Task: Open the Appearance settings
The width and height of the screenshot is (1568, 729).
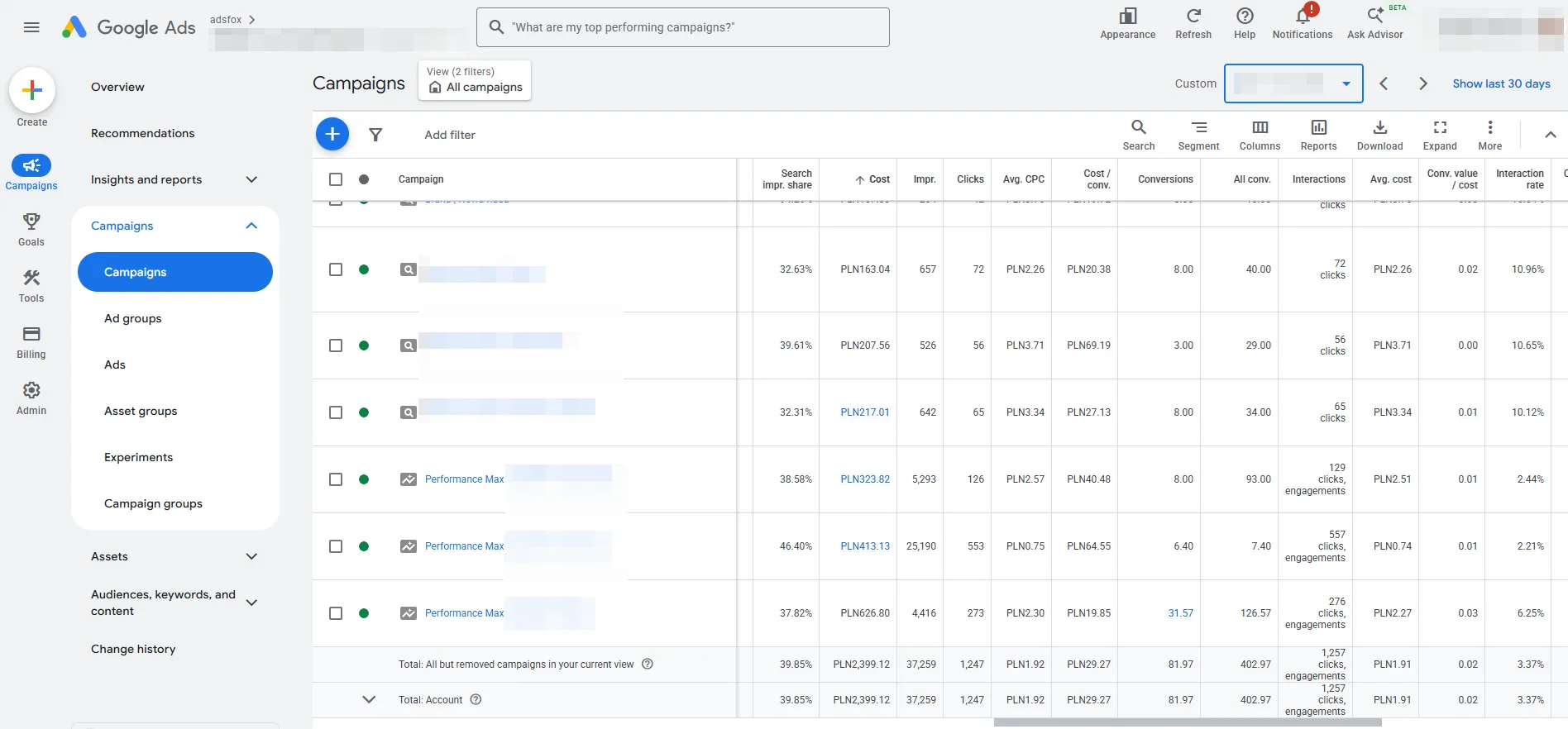Action: pyautogui.click(x=1128, y=24)
